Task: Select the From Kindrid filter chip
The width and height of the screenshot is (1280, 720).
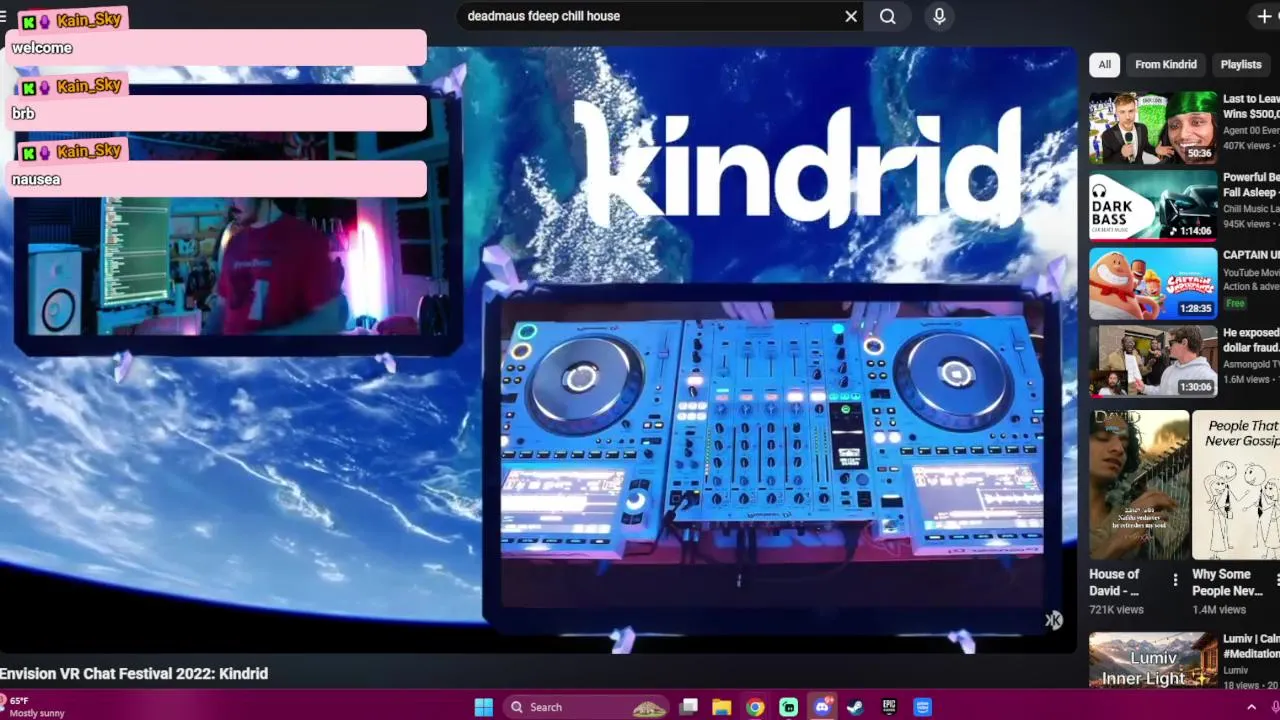Action: (x=1166, y=64)
